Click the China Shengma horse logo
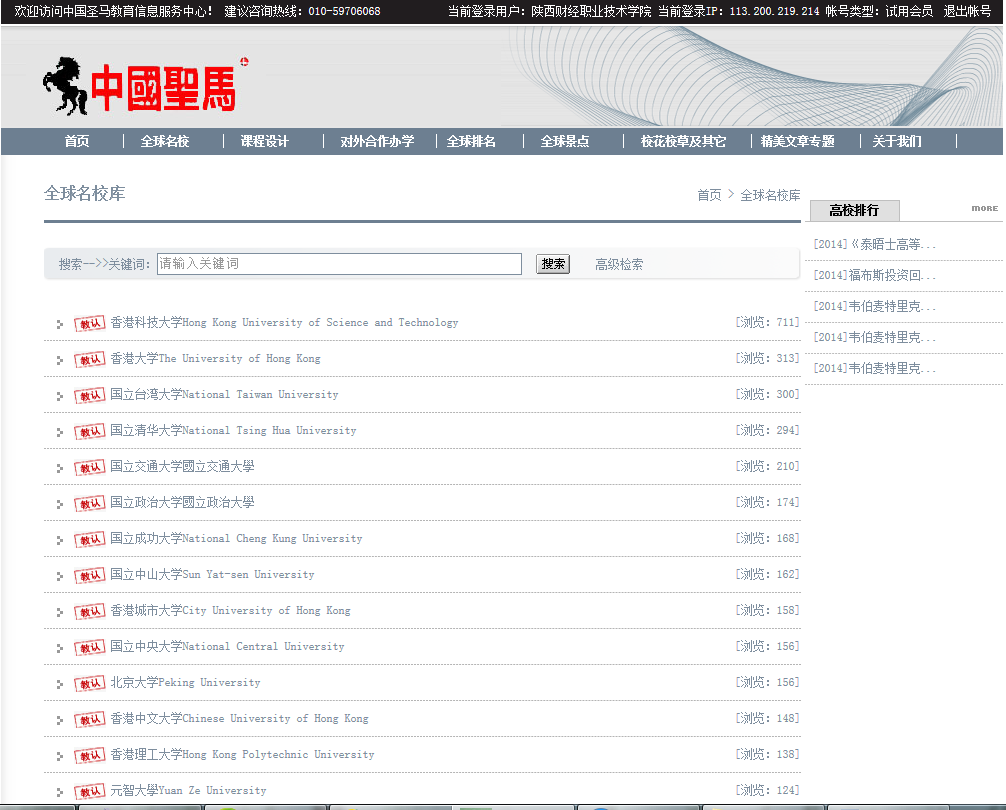Screen dimensions: 1006x810 [x=140, y=86]
